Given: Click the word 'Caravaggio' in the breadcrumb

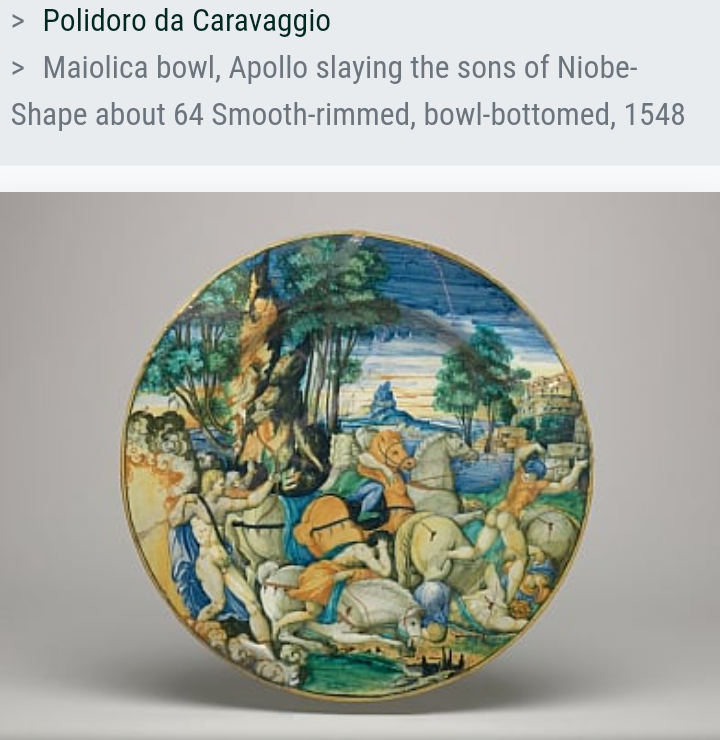Looking at the screenshot, I should point(261,21).
